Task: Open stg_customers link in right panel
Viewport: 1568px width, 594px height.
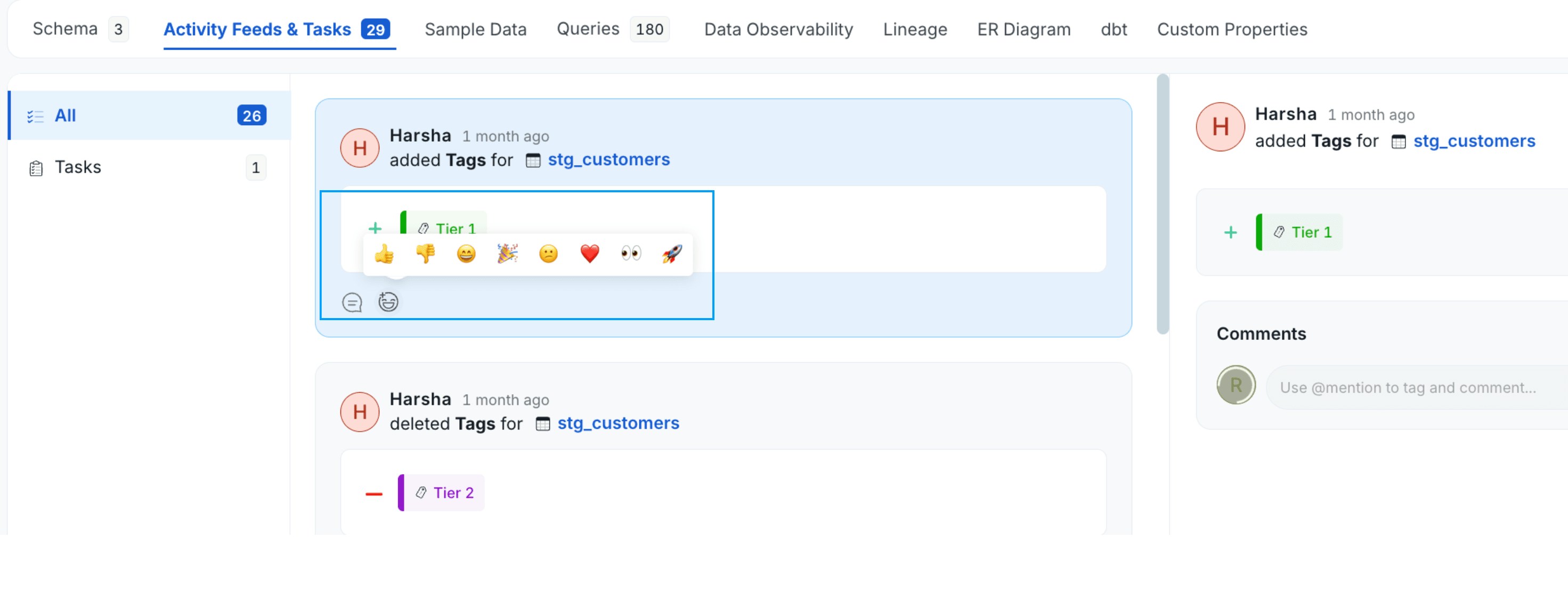Action: 1474,141
